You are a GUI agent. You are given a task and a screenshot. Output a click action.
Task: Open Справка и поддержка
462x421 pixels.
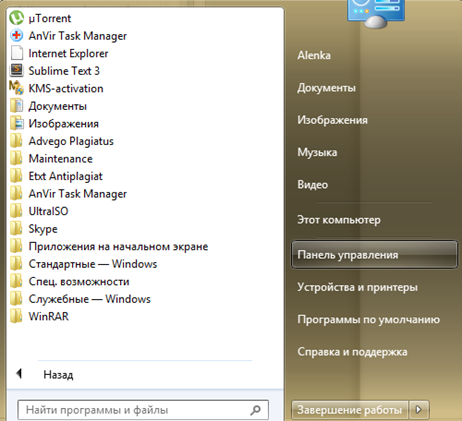point(352,352)
